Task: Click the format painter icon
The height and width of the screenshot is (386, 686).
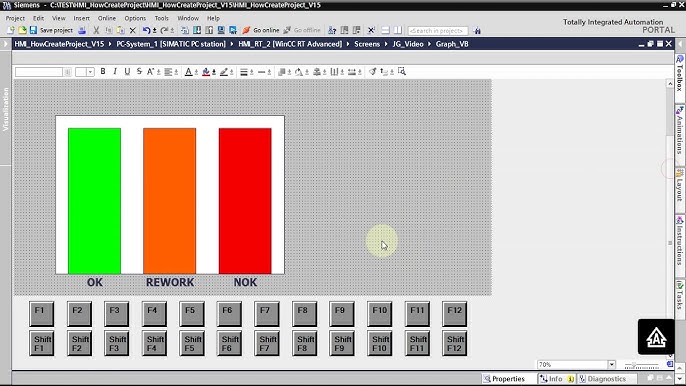Action: click(372, 71)
